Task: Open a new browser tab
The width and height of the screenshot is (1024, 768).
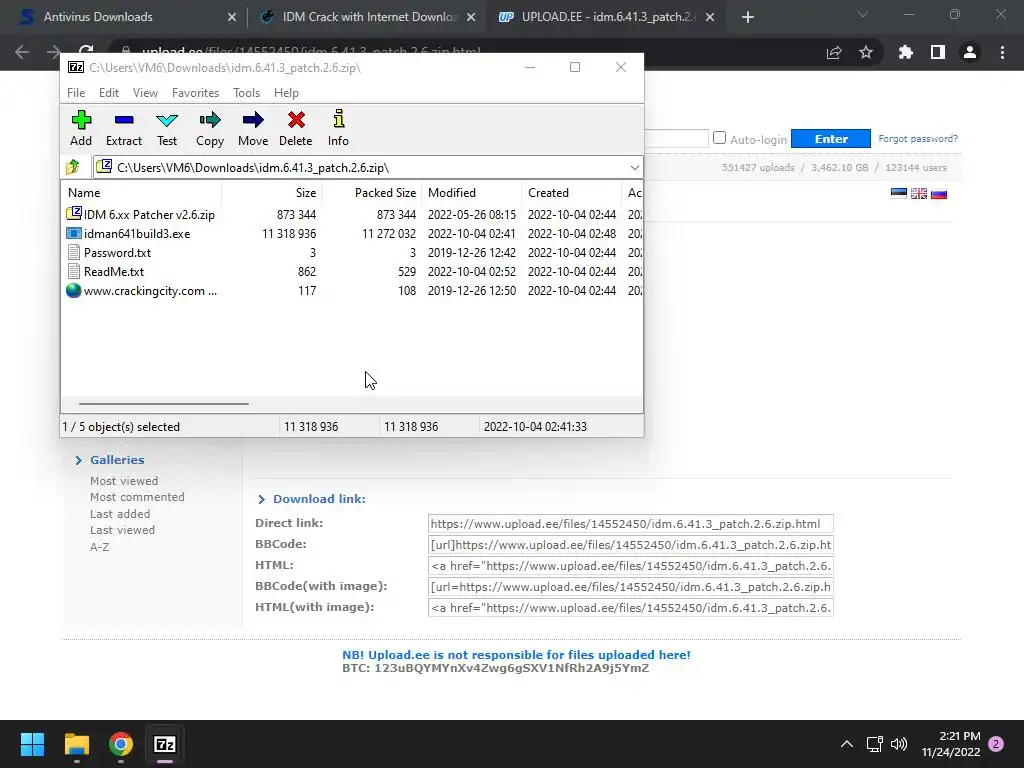Action: pos(748,18)
